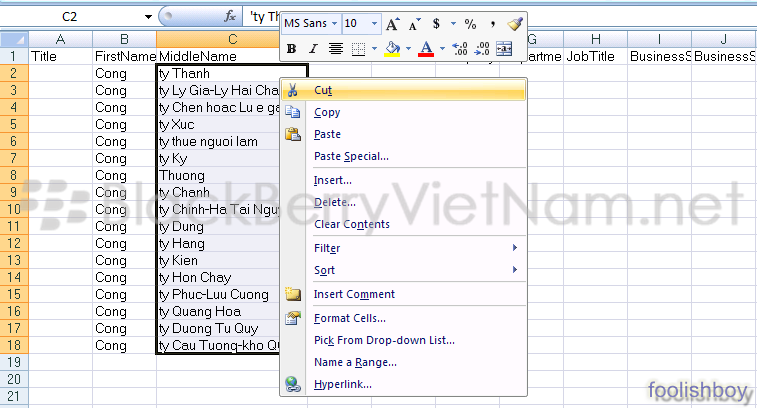Screen dimensions: 757x408
Task: Click the Decrease Decimal icon
Action: tap(481, 48)
